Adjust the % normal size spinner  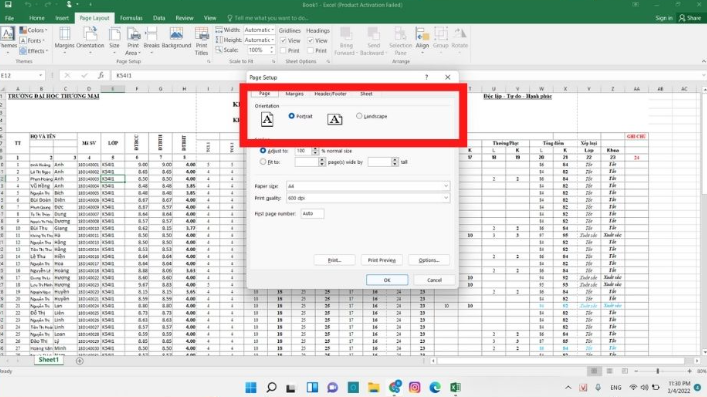315,151
